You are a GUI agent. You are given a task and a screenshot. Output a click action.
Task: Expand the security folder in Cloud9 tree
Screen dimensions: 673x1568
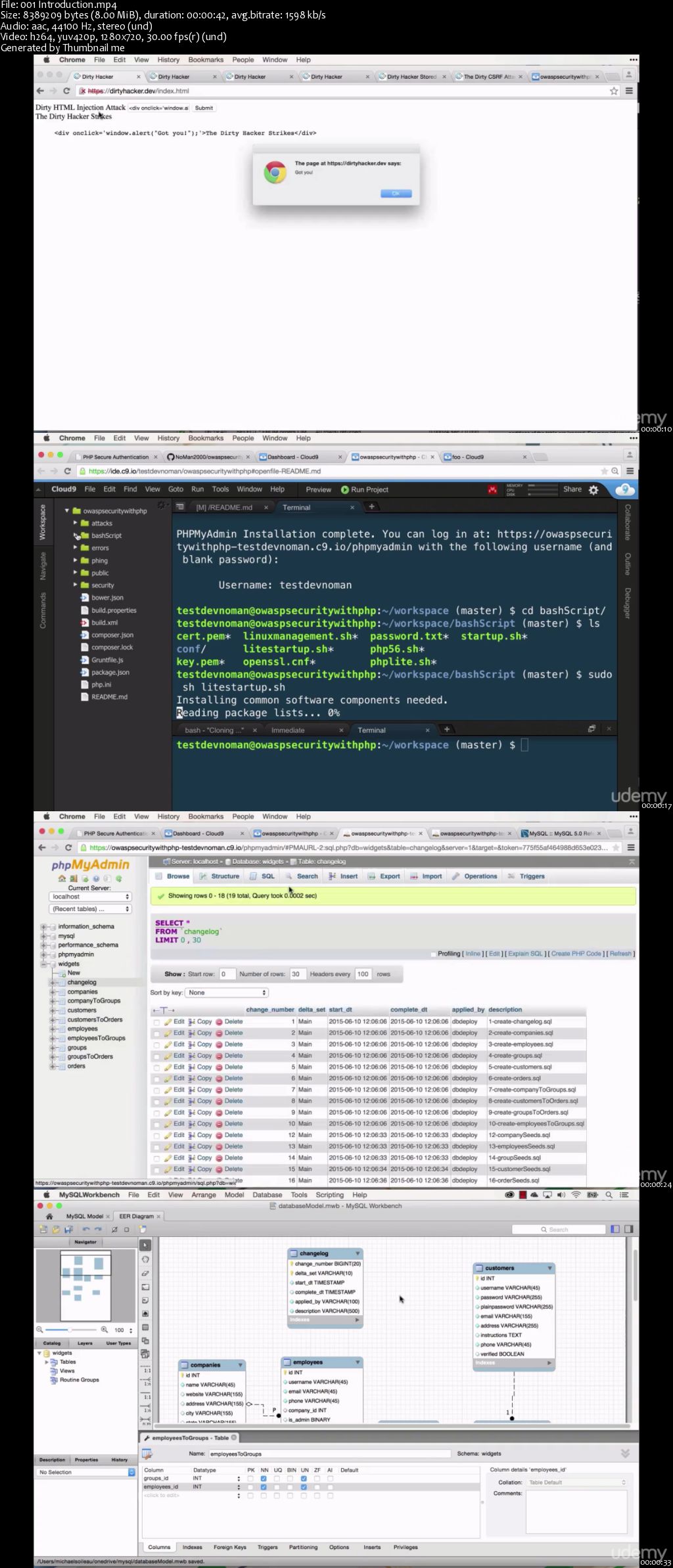tap(76, 585)
